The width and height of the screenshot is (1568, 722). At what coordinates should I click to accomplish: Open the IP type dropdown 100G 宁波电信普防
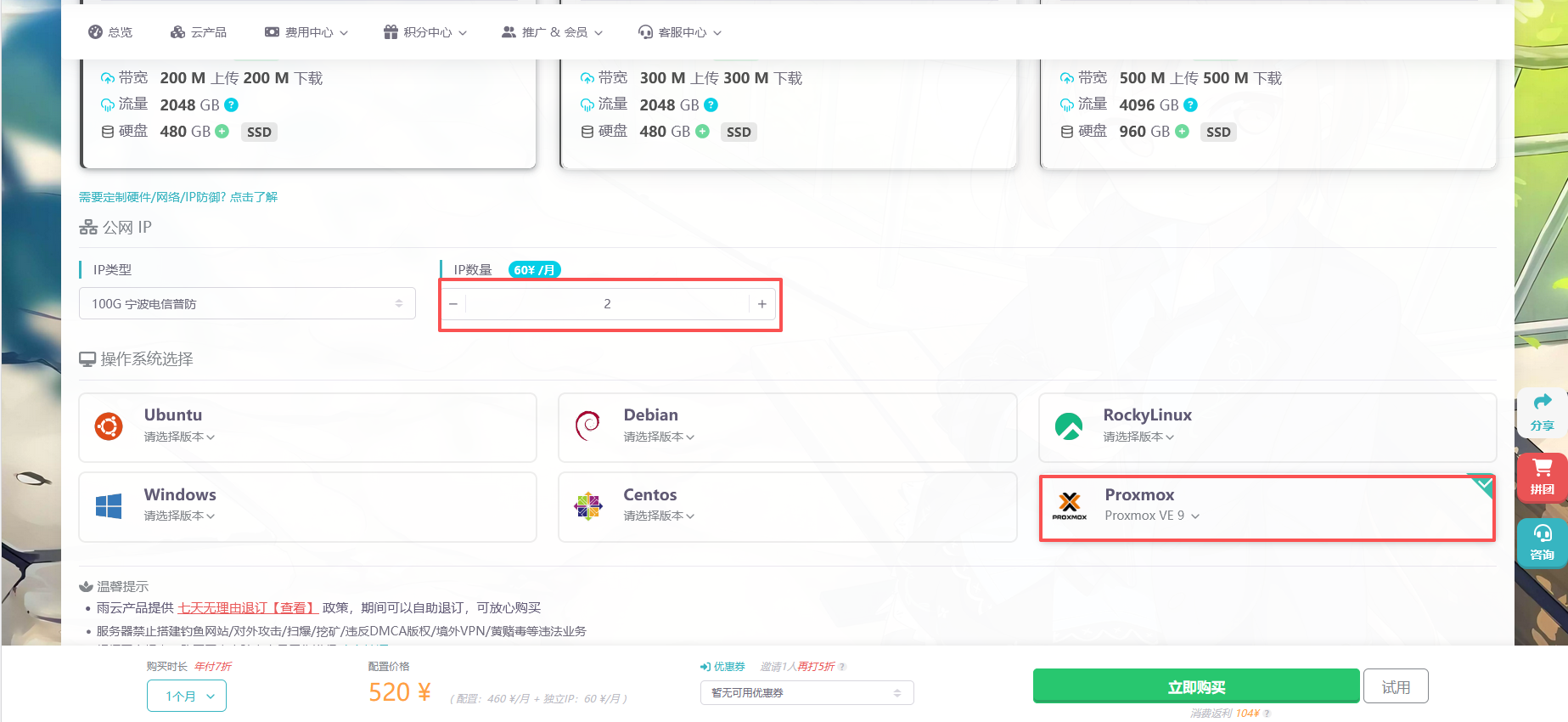click(x=246, y=303)
